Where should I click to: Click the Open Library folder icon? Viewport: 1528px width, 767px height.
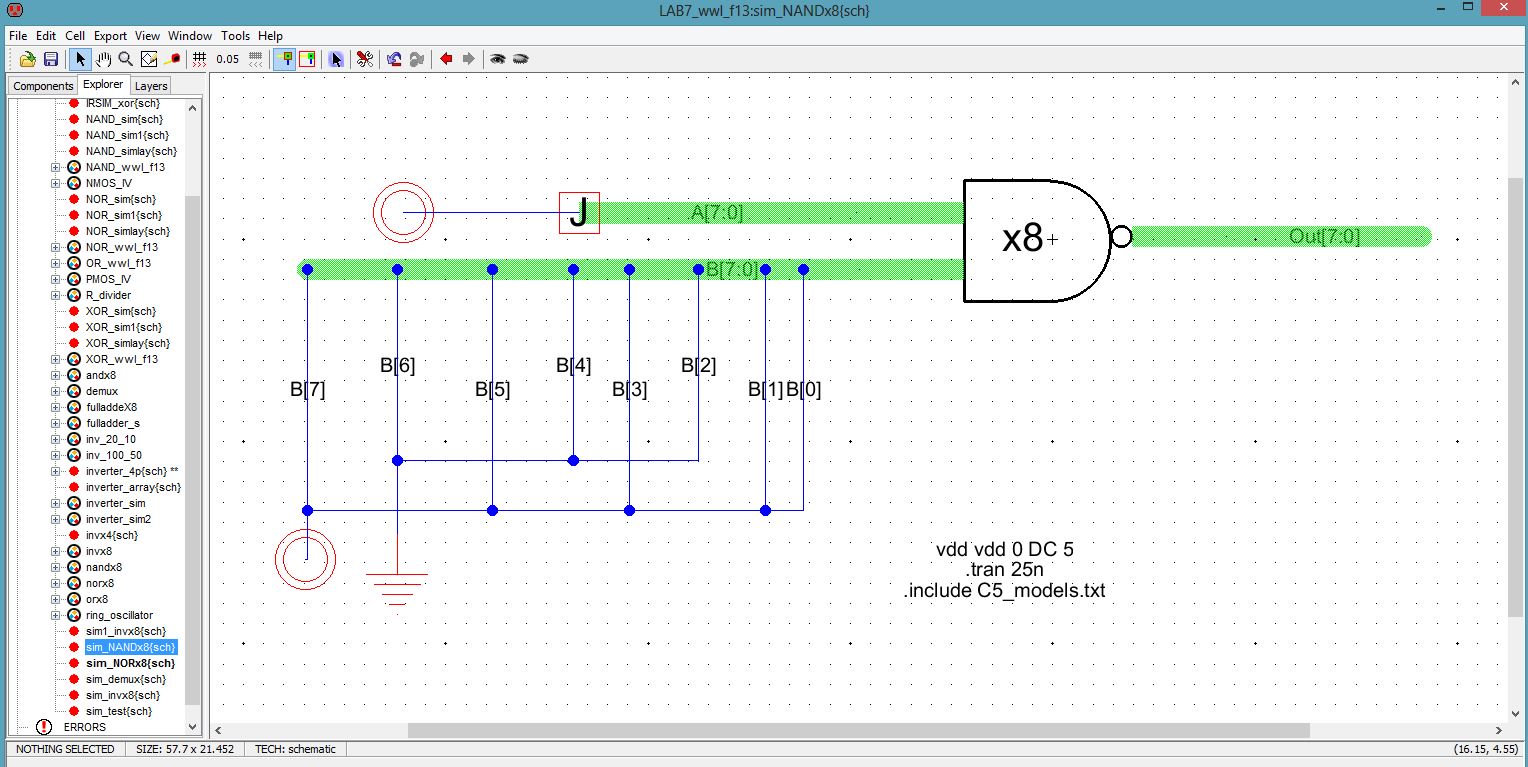click(x=28, y=59)
